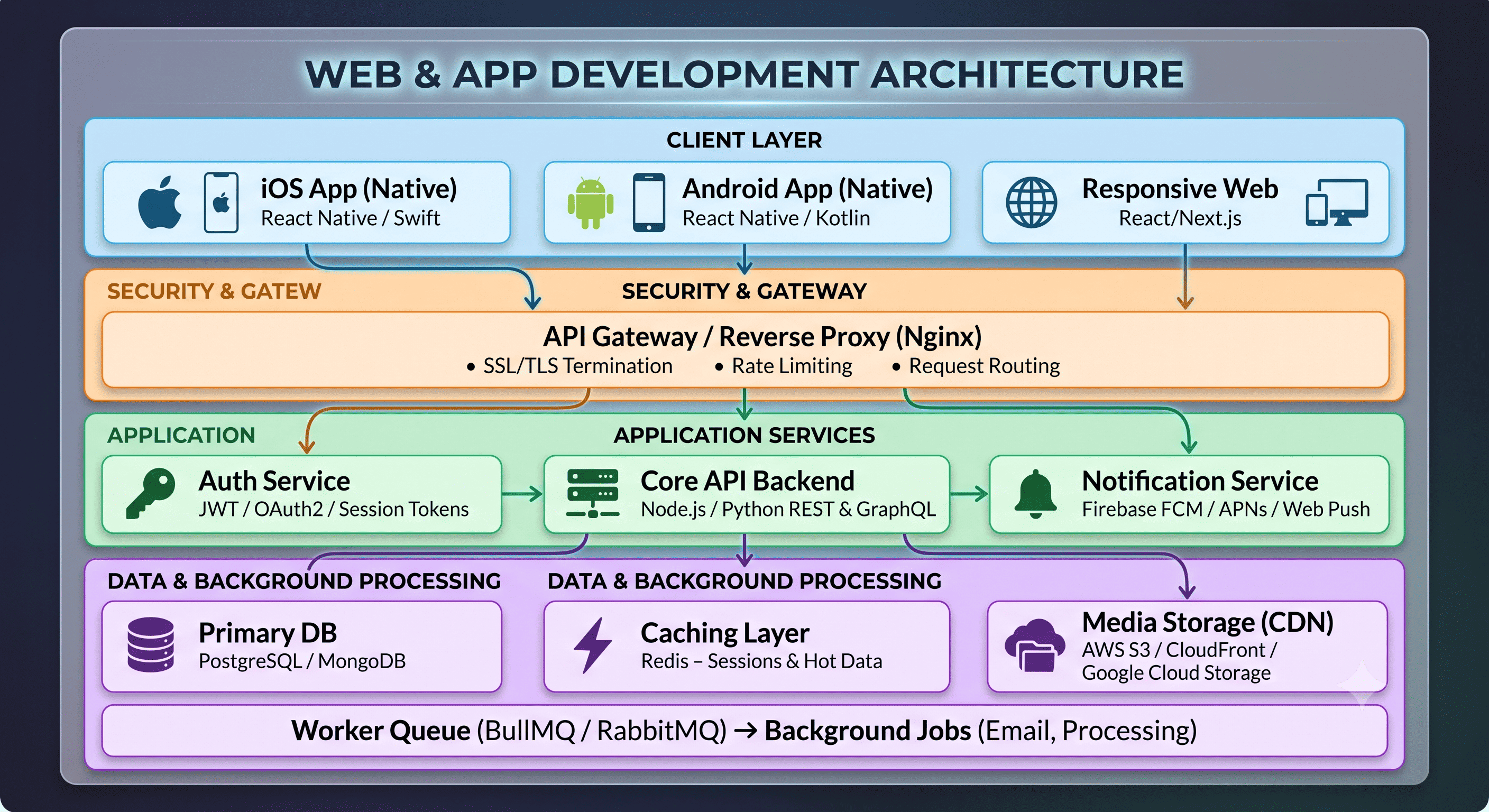This screenshot has width=1489, height=812.
Task: Click the iPhone device icon
Action: 221,202
